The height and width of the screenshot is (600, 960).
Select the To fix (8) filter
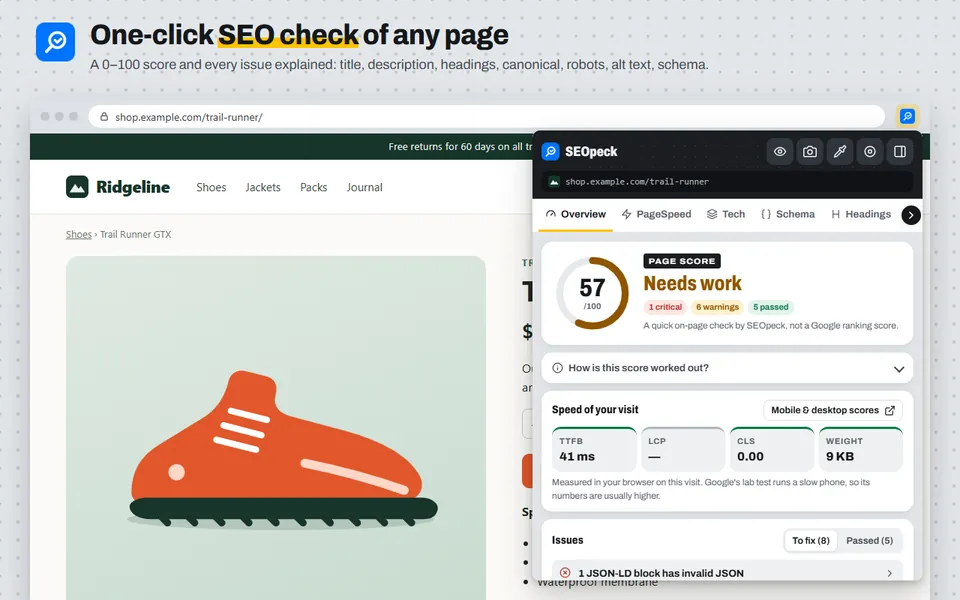[x=811, y=541]
